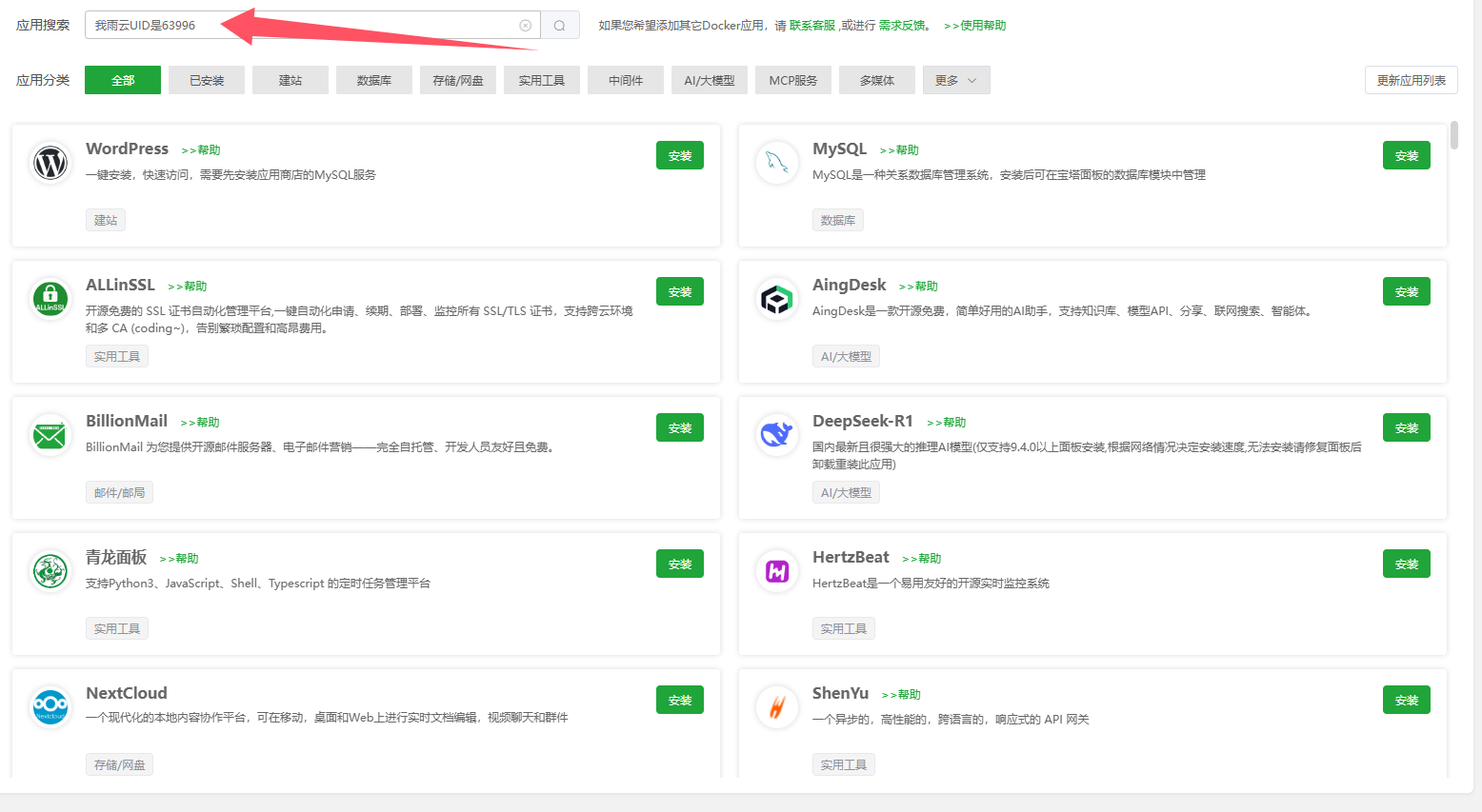The image size is (1482, 812).
Task: Click the DeepSeek-R1 whale icon
Action: pos(777,435)
